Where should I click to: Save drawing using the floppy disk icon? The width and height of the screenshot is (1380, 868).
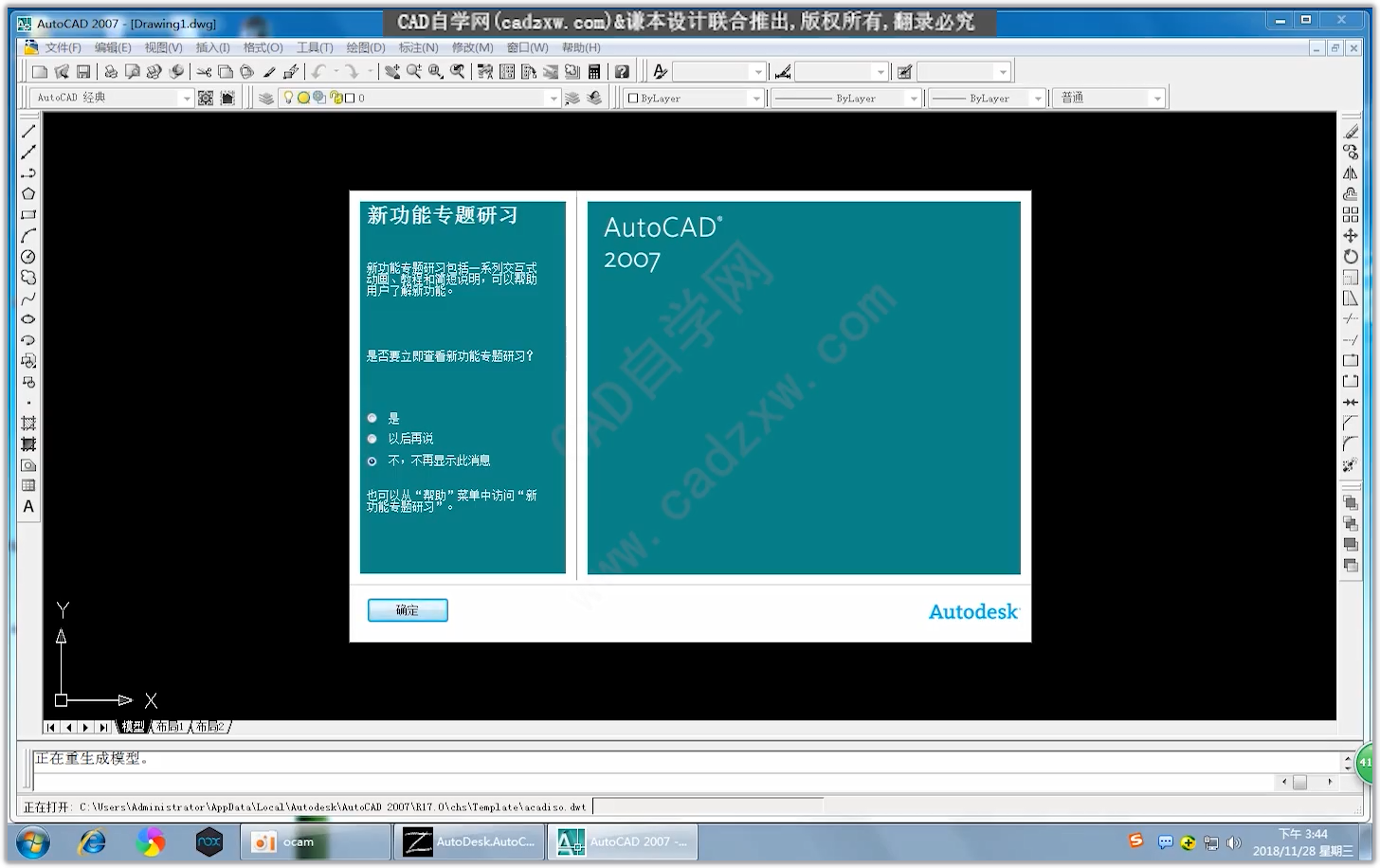coord(83,71)
